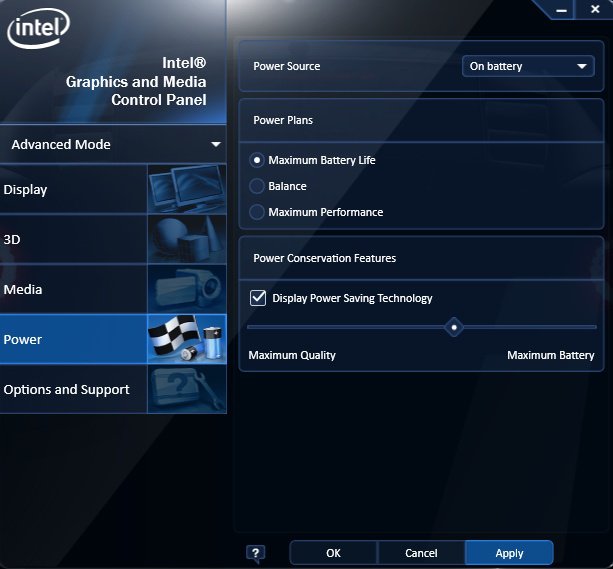Choose the Balance power plan
The width and height of the screenshot is (613, 569).
[x=258, y=186]
